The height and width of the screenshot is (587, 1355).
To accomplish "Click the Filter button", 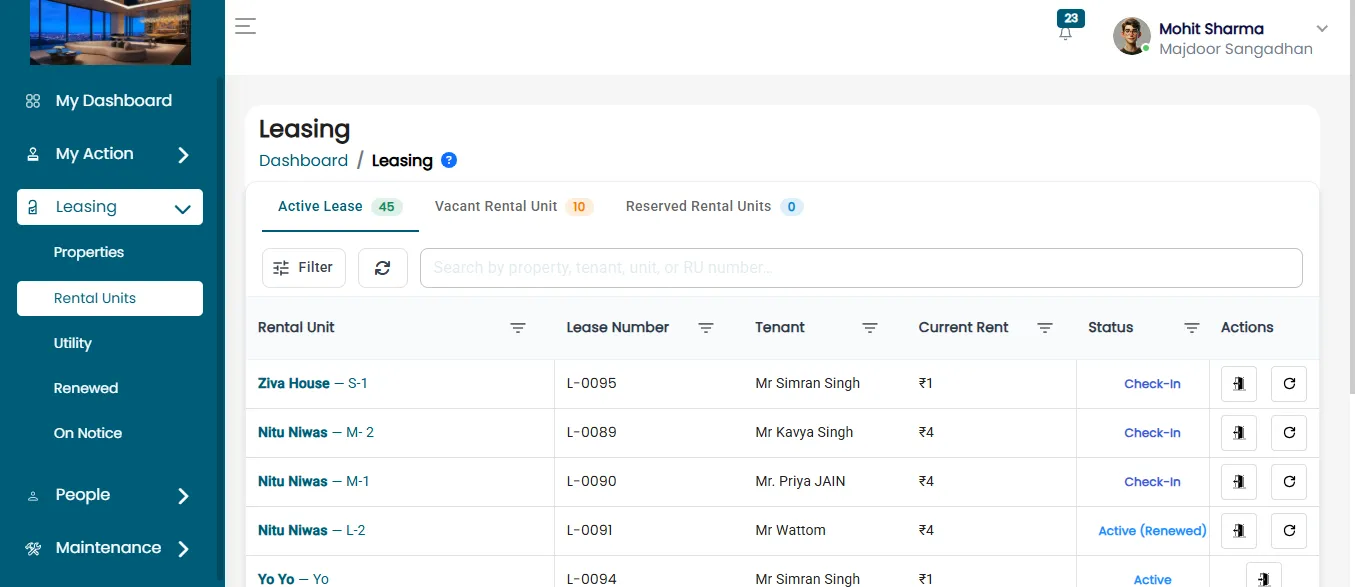I will pos(304,268).
